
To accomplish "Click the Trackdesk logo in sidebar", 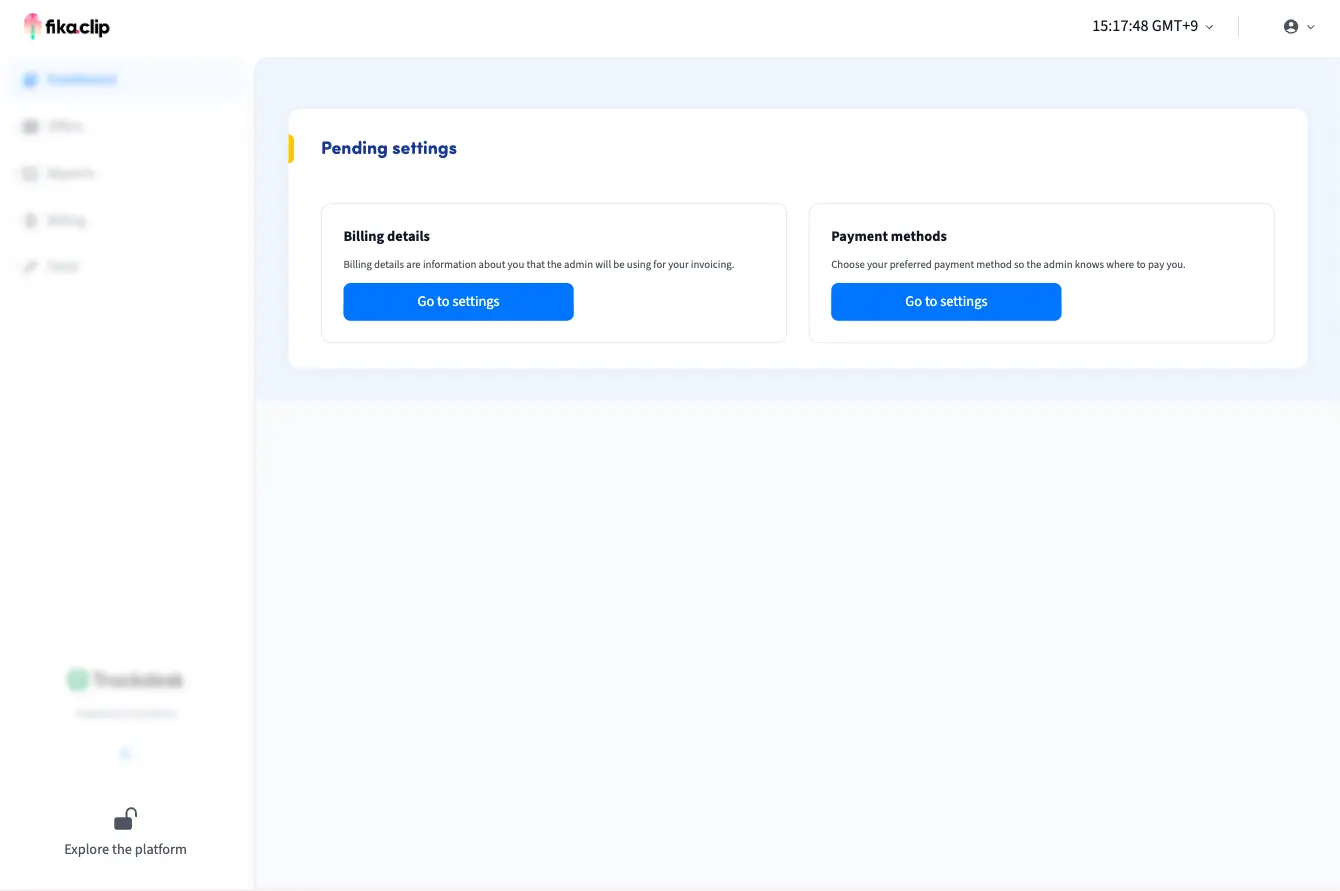I will [125, 681].
